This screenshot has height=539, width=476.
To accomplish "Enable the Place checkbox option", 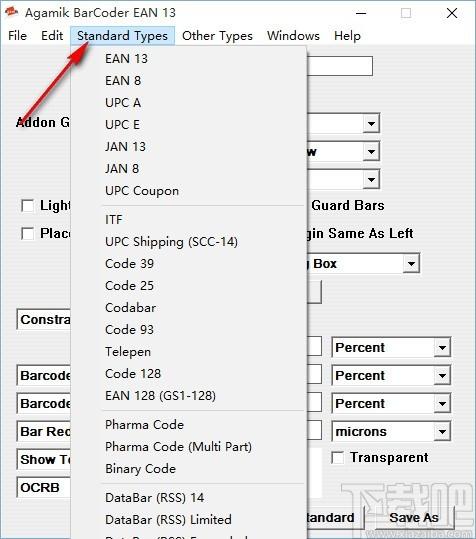I will pos(27,234).
